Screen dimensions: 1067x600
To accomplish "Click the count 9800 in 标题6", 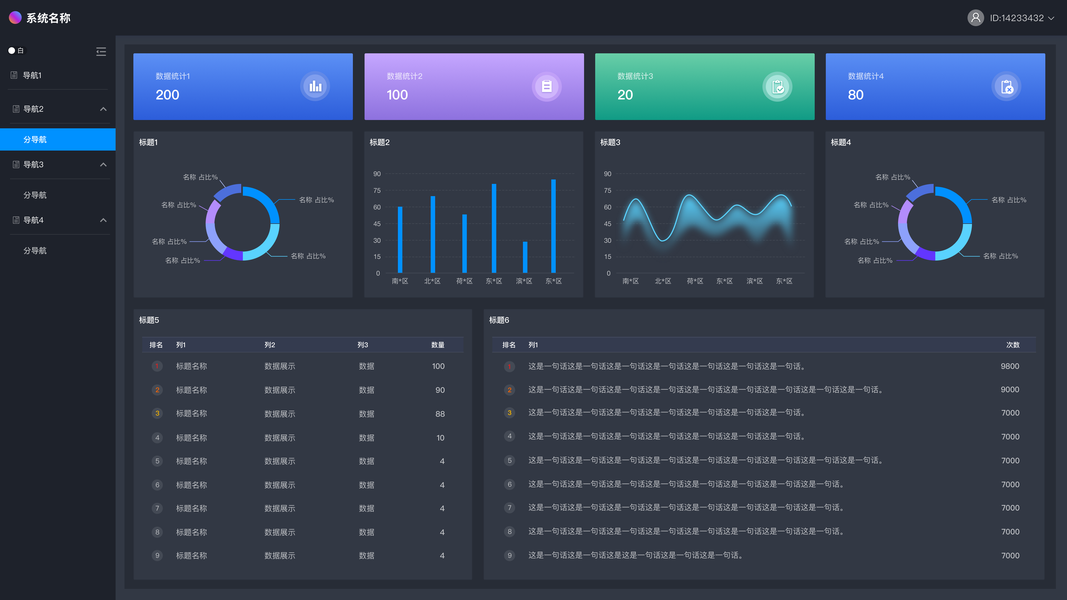I will 1010,366.
